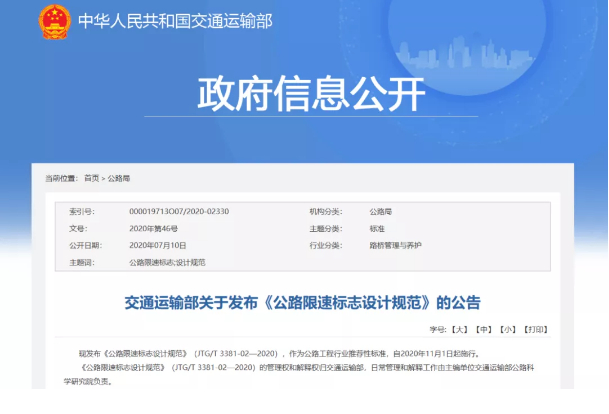Screen dimensions: 609x414
Task: Click the article title 交通运输部关于发布…的公告
Action: point(303,303)
